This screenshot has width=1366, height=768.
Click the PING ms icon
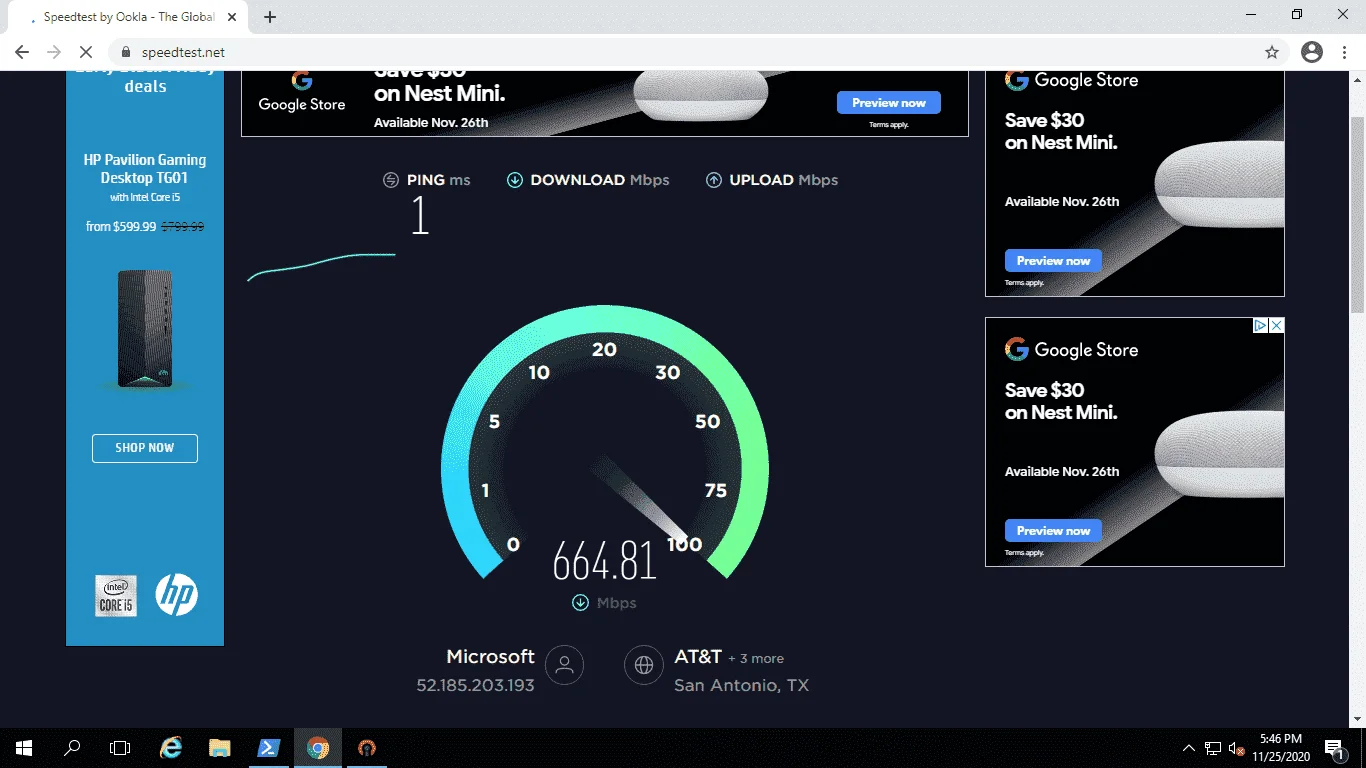click(391, 180)
